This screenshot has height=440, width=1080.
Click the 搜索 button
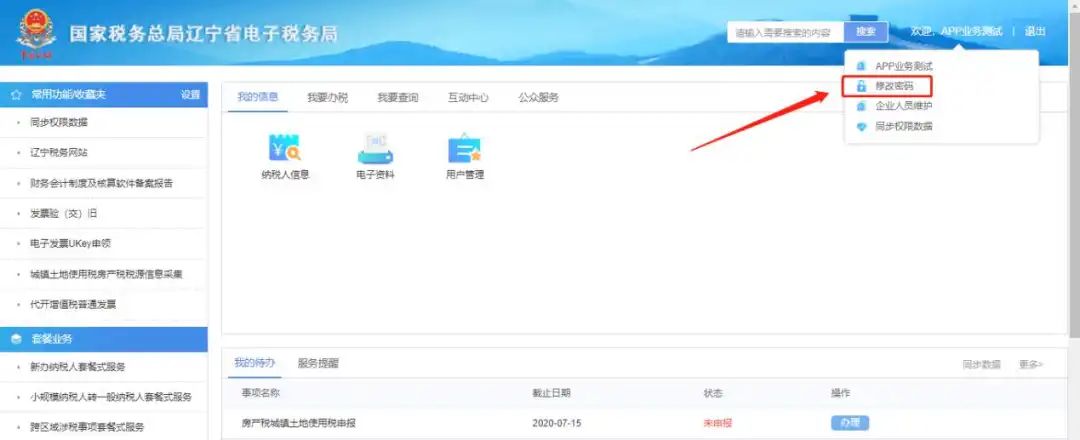point(866,32)
